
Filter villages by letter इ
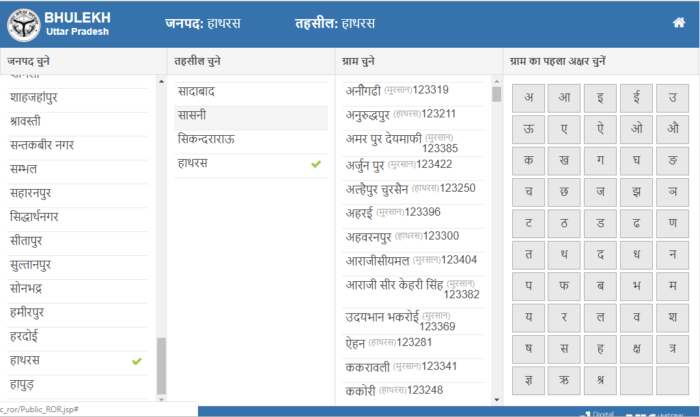point(600,98)
